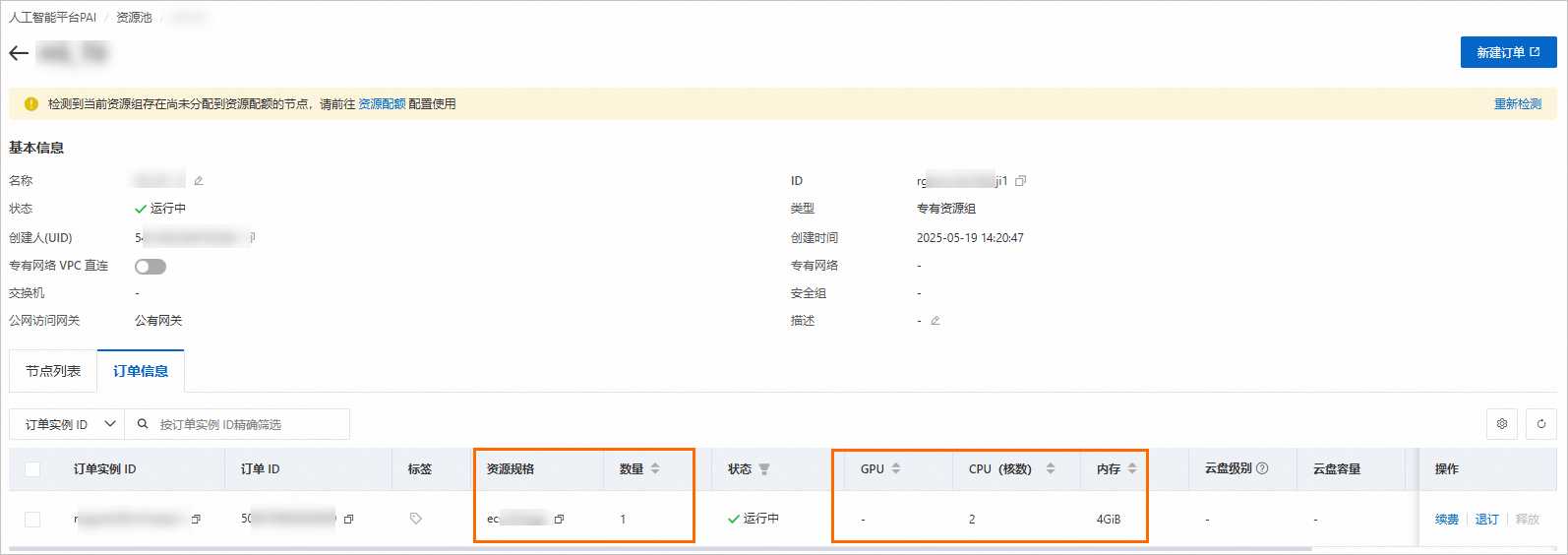Sort by GPU column
This screenshot has height=555, width=1568.
click(x=896, y=469)
